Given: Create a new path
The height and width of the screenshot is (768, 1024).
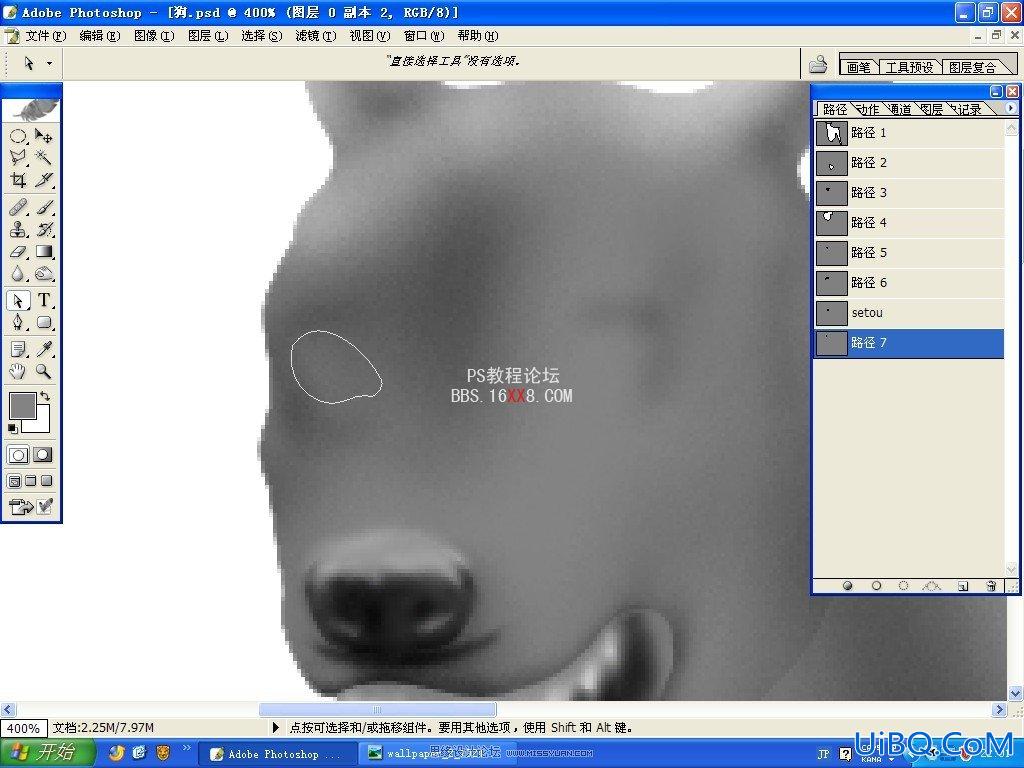Looking at the screenshot, I should click(963, 586).
